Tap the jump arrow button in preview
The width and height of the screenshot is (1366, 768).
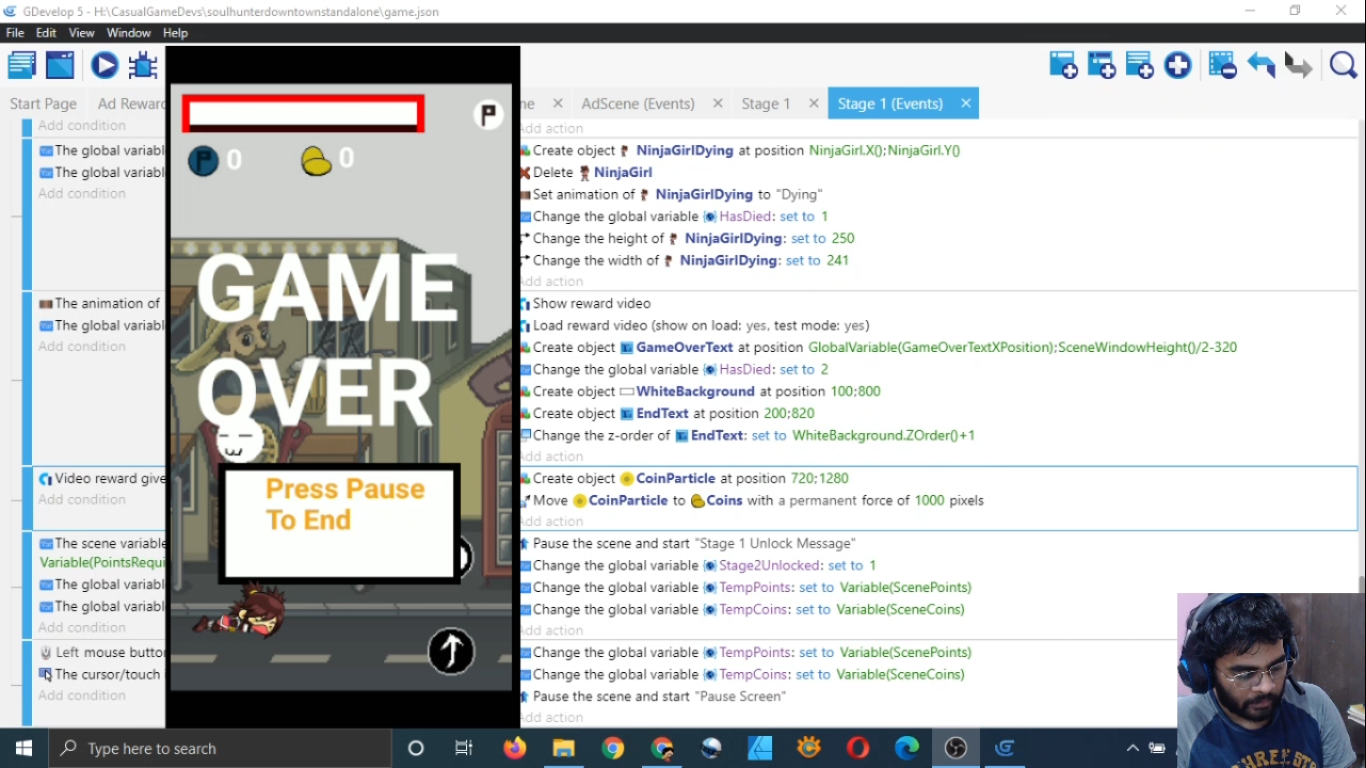[x=451, y=652]
